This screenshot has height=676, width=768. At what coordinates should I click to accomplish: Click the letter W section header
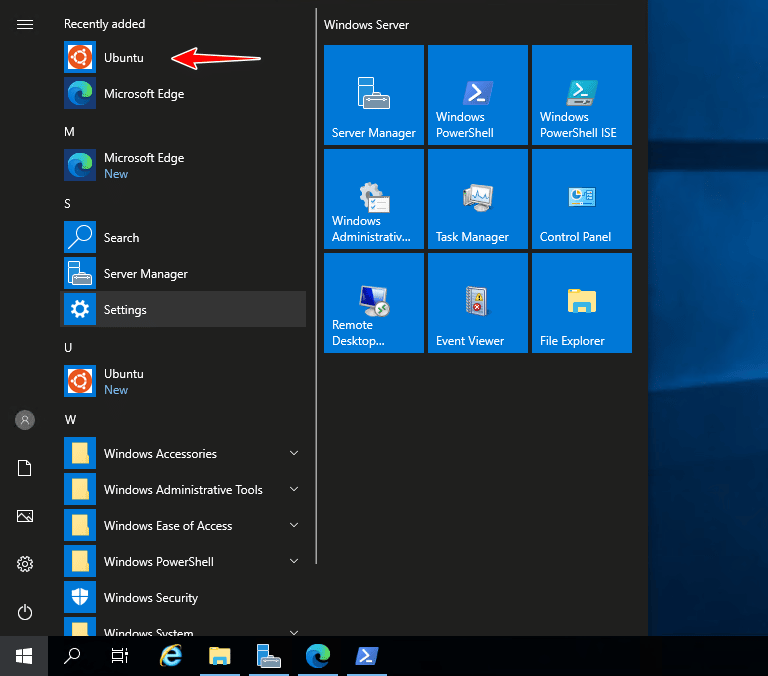pos(71,419)
